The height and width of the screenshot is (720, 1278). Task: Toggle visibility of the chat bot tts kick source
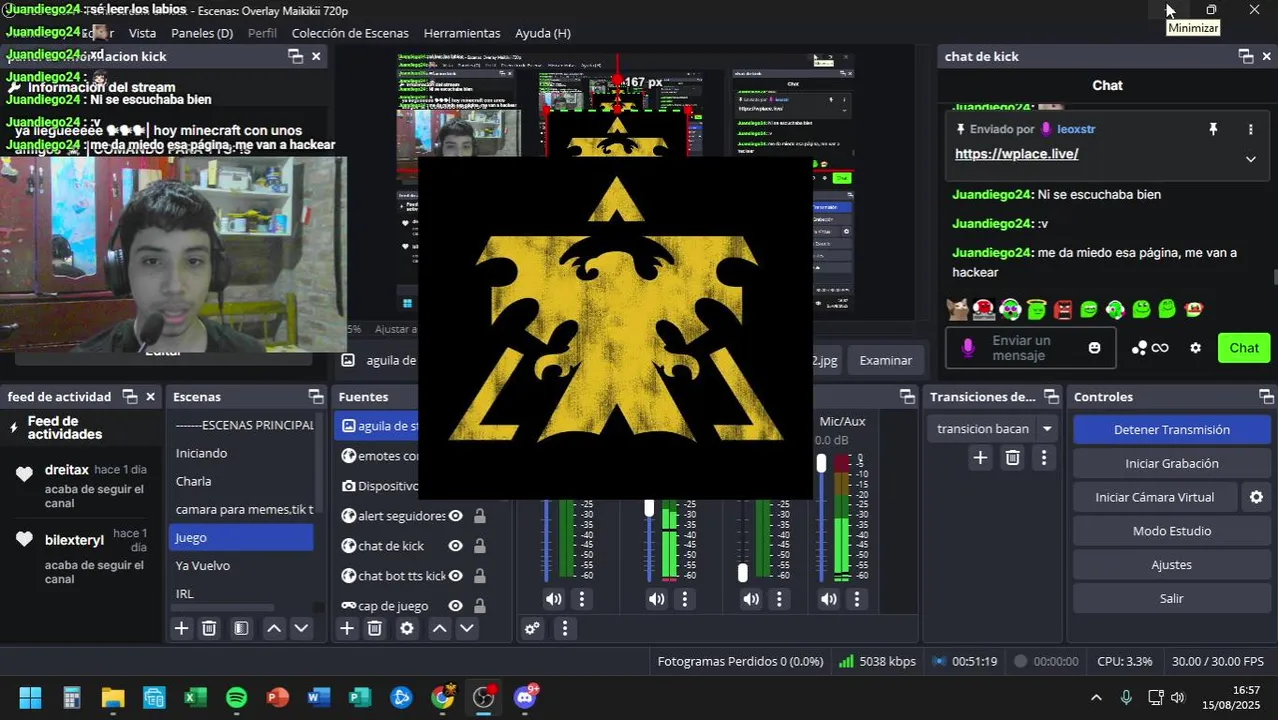[455, 576]
